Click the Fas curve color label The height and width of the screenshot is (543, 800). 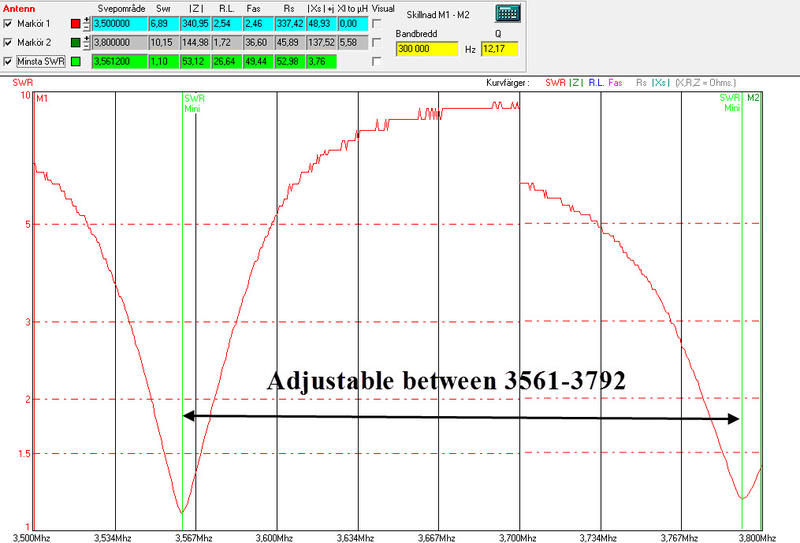pos(615,83)
